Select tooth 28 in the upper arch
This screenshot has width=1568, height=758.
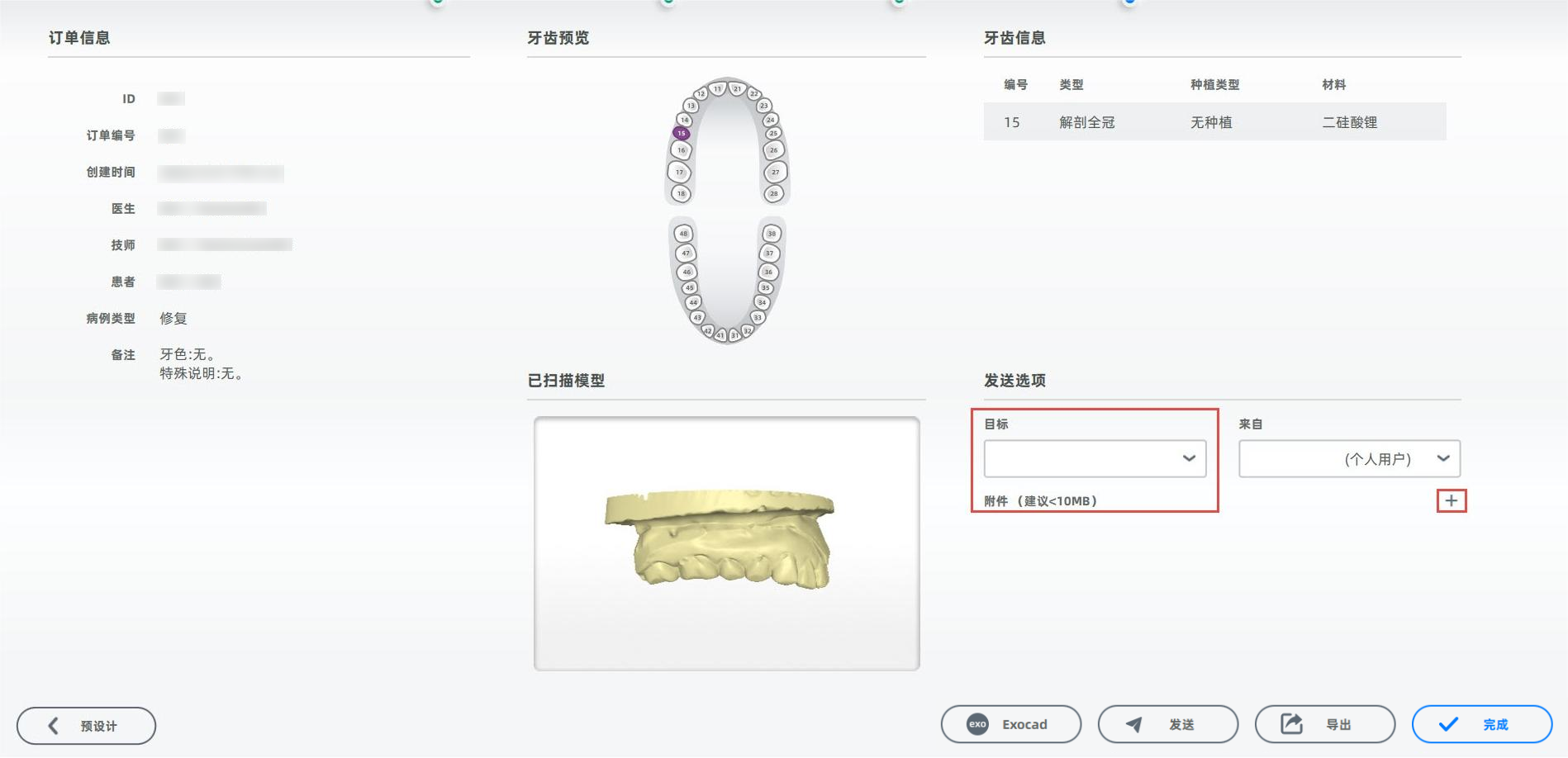tap(774, 193)
